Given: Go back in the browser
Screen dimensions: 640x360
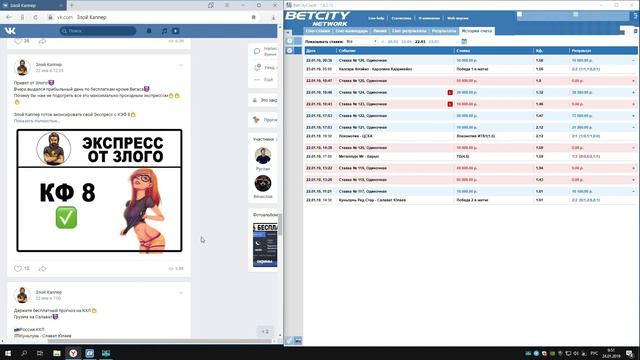Looking at the screenshot, I should click(x=9, y=17).
